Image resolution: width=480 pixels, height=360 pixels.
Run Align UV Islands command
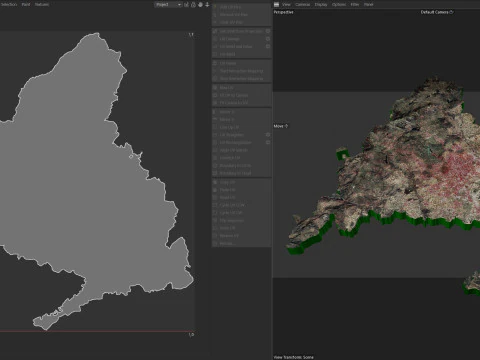(242, 150)
